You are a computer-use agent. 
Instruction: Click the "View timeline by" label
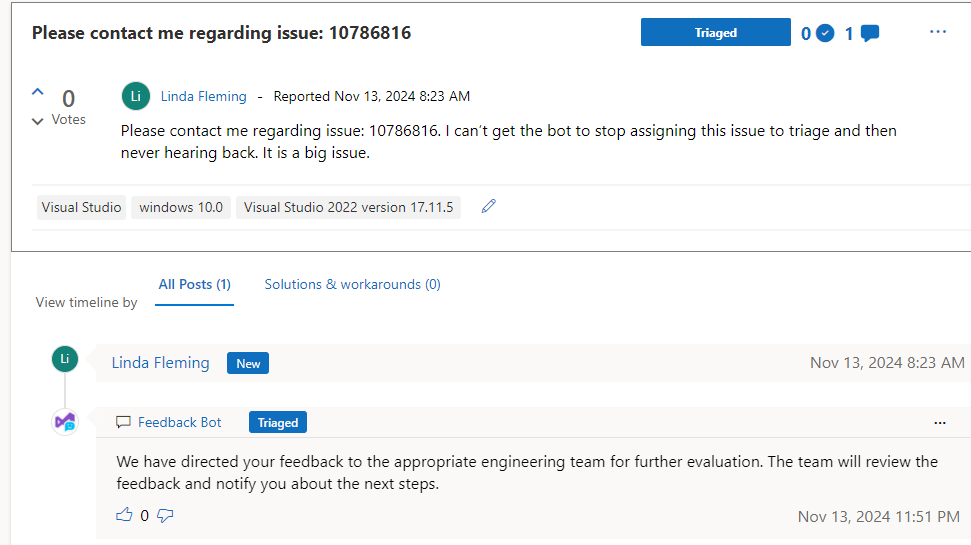(86, 302)
